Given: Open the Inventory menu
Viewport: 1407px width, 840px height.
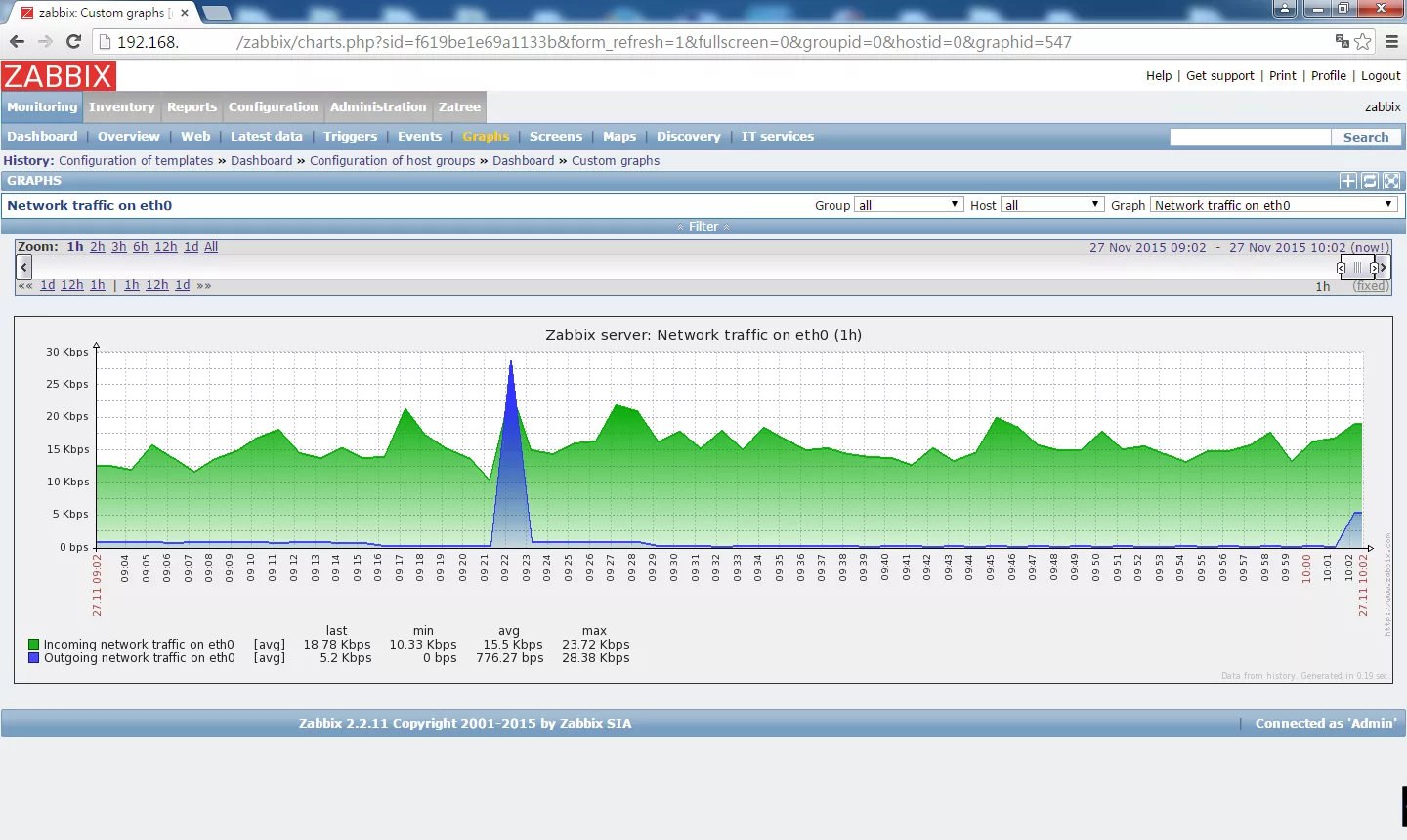Looking at the screenshot, I should click(122, 107).
